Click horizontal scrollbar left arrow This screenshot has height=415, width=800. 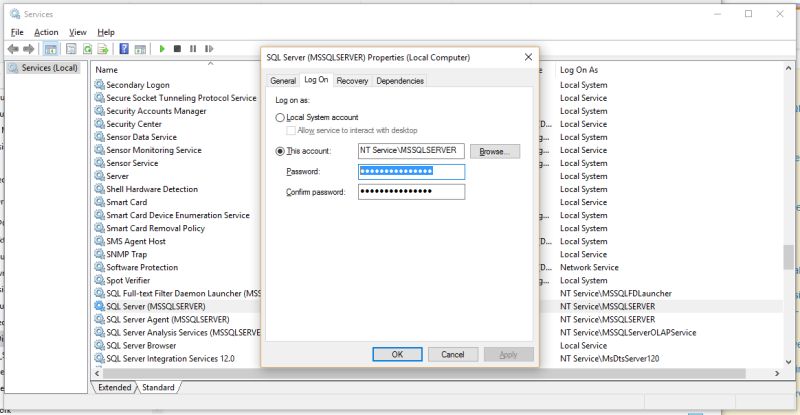tap(97, 374)
